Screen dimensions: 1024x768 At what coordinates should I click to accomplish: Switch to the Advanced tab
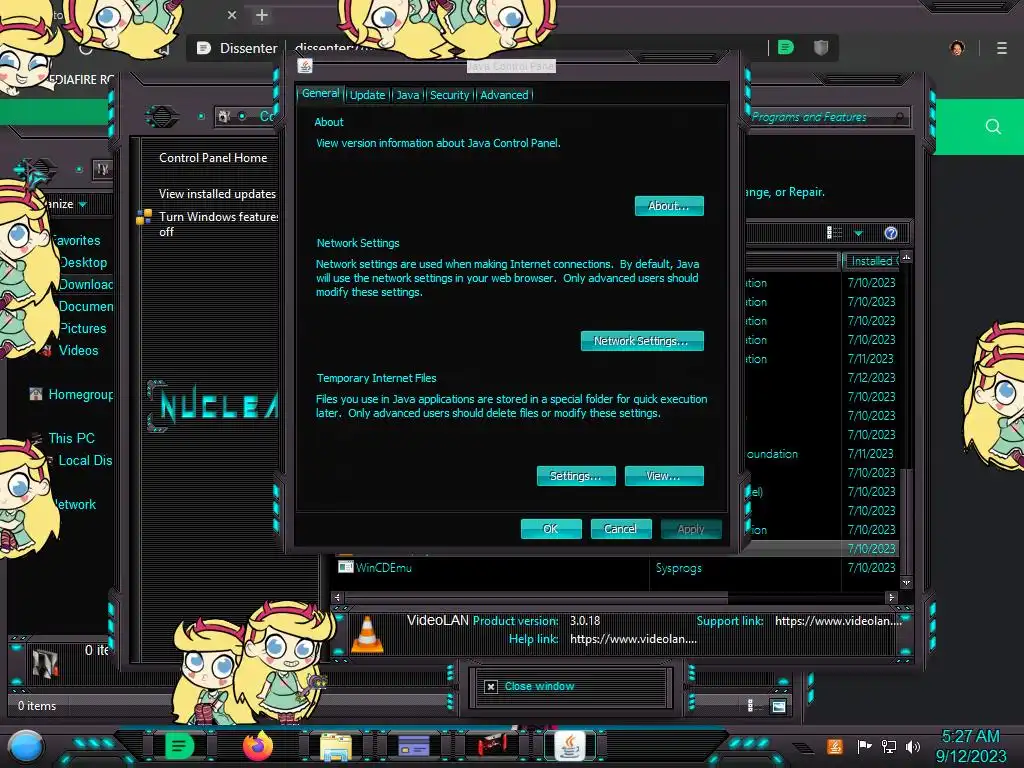click(504, 95)
